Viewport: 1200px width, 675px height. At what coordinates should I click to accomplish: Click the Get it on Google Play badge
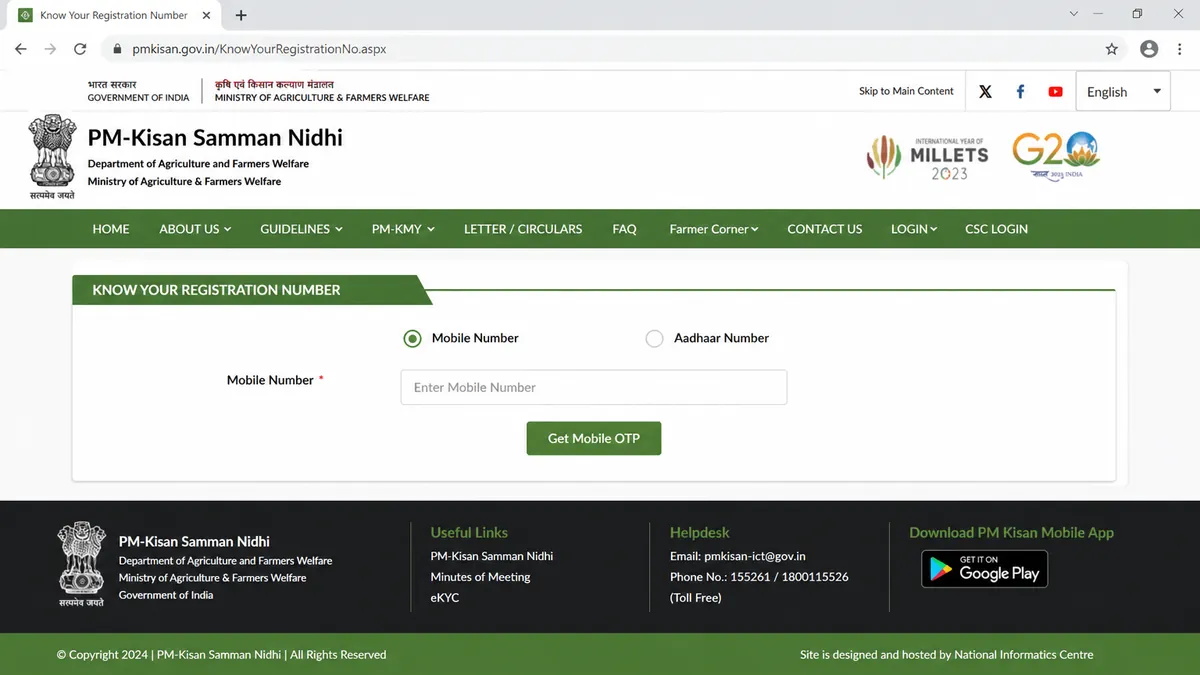[x=984, y=569]
